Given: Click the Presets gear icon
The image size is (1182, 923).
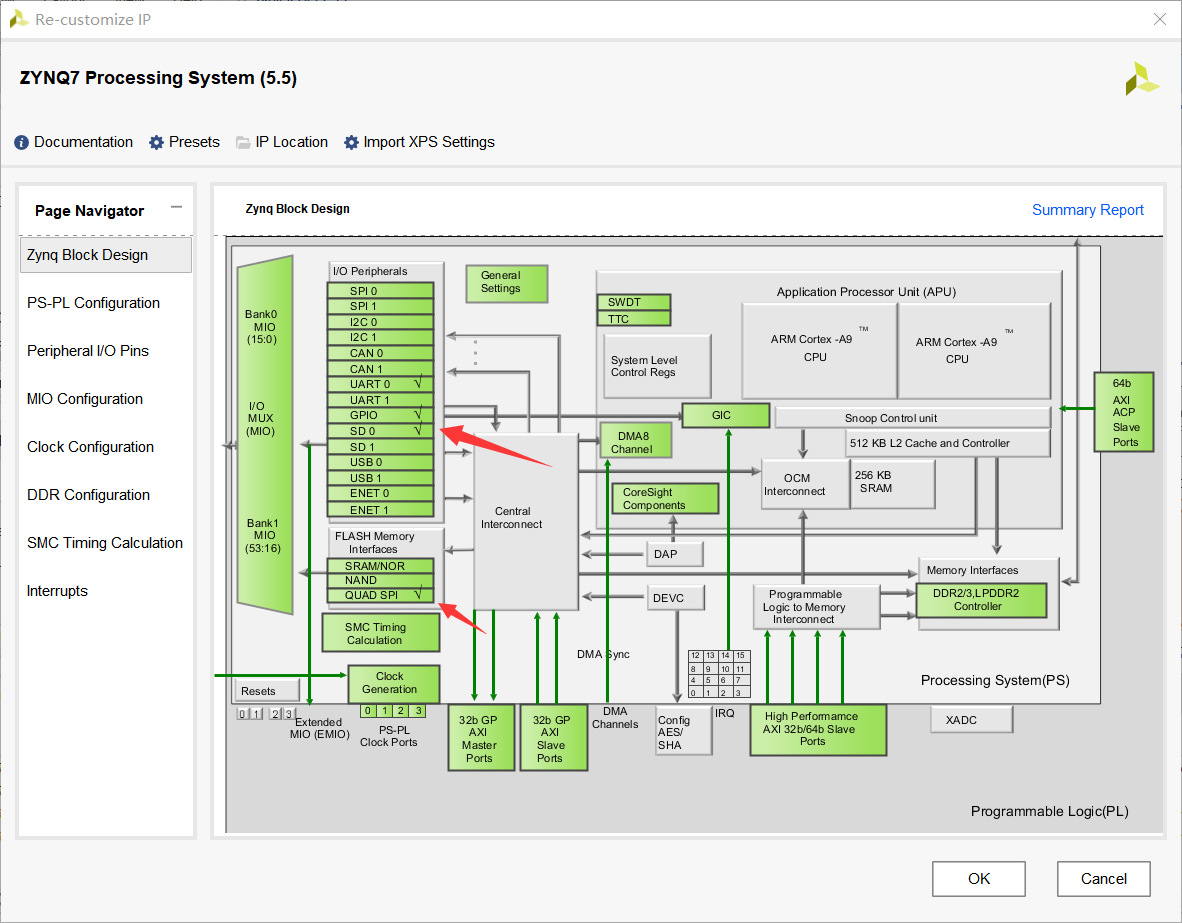Looking at the screenshot, I should (x=156, y=142).
